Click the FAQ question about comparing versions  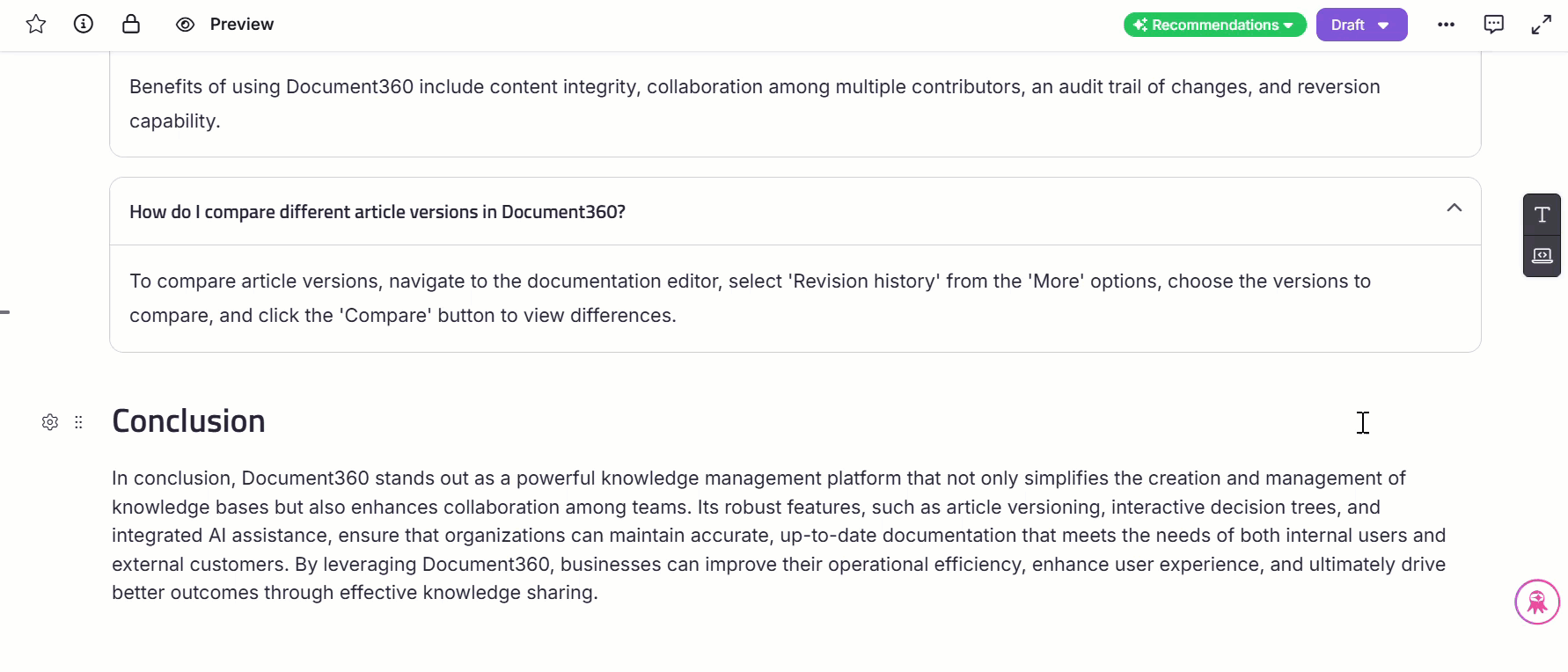point(377,212)
